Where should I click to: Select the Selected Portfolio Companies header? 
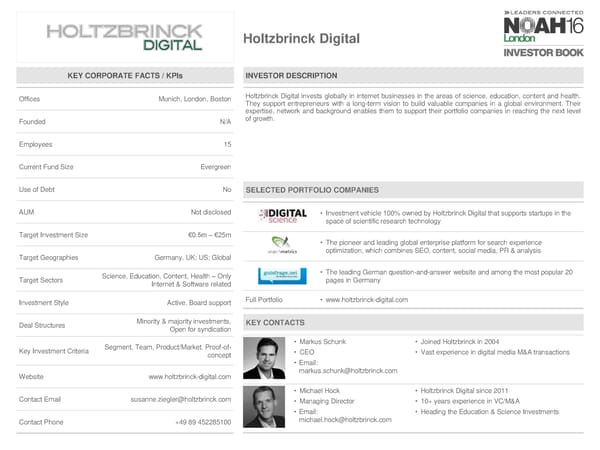coord(312,189)
